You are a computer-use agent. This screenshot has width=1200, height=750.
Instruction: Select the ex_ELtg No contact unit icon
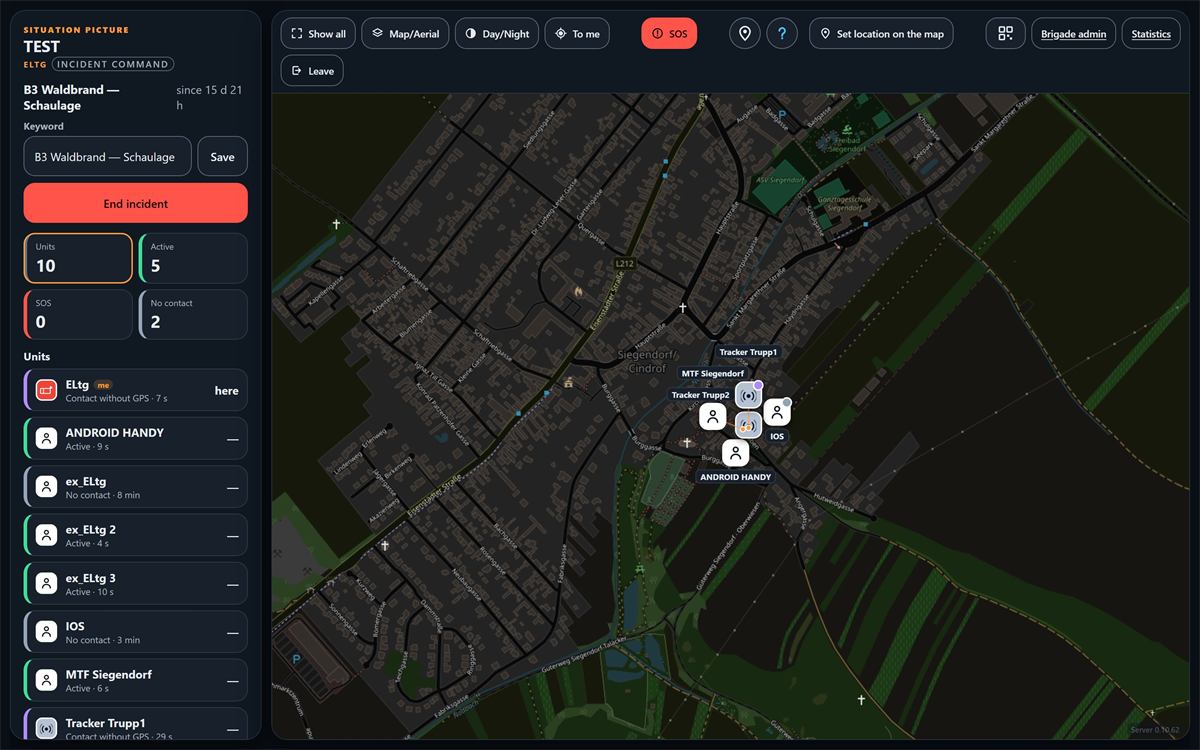point(46,487)
